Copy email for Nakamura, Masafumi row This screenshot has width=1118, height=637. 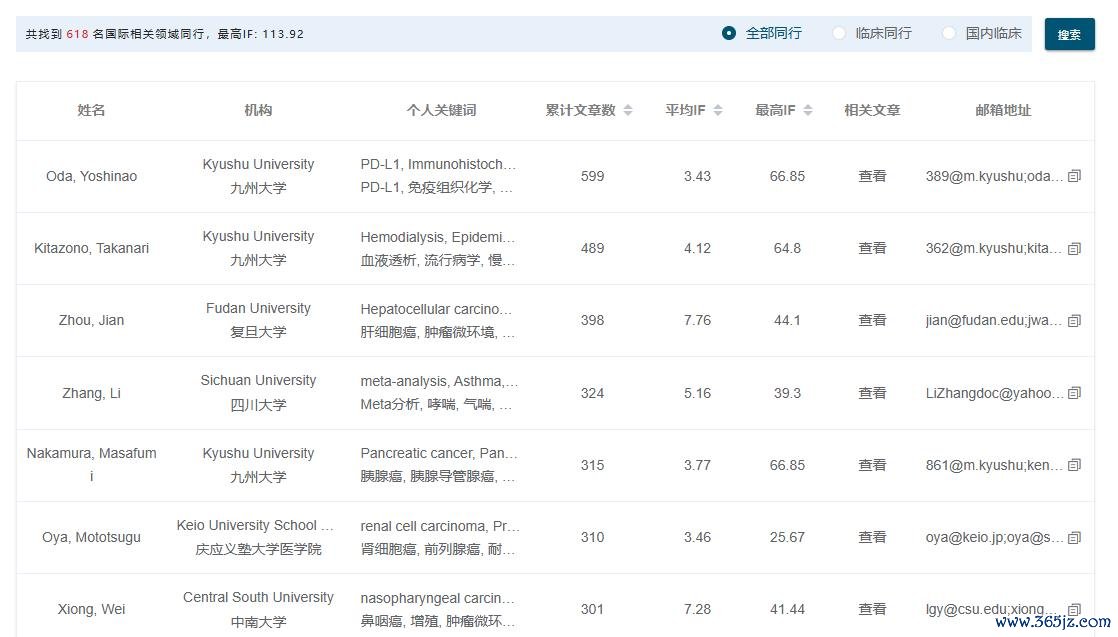1075,465
